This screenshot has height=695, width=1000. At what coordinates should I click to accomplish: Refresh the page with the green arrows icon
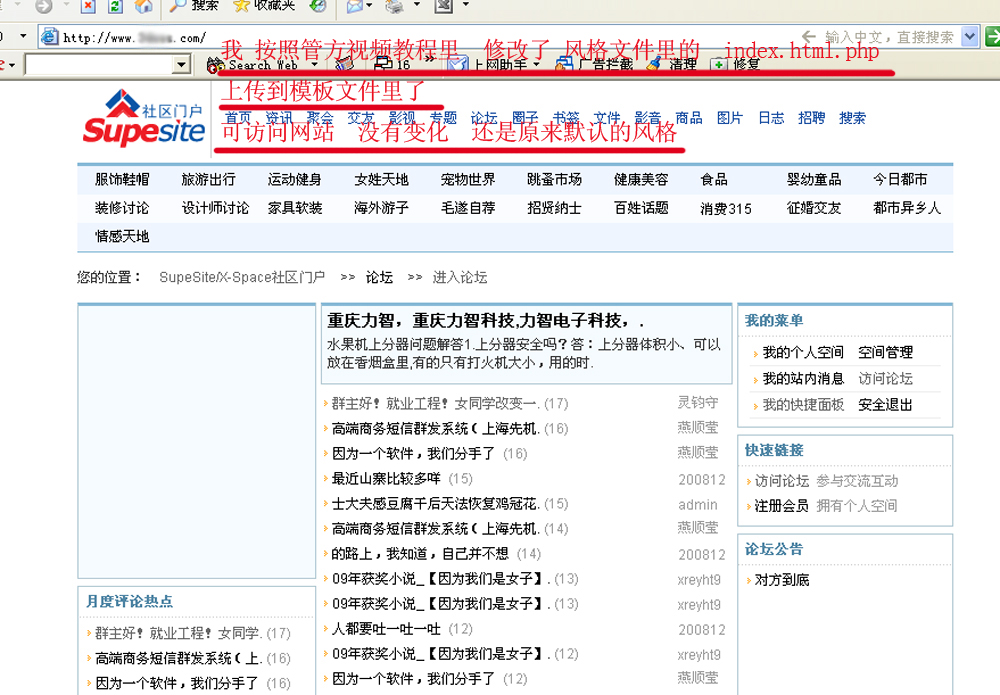pyautogui.click(x=115, y=6)
